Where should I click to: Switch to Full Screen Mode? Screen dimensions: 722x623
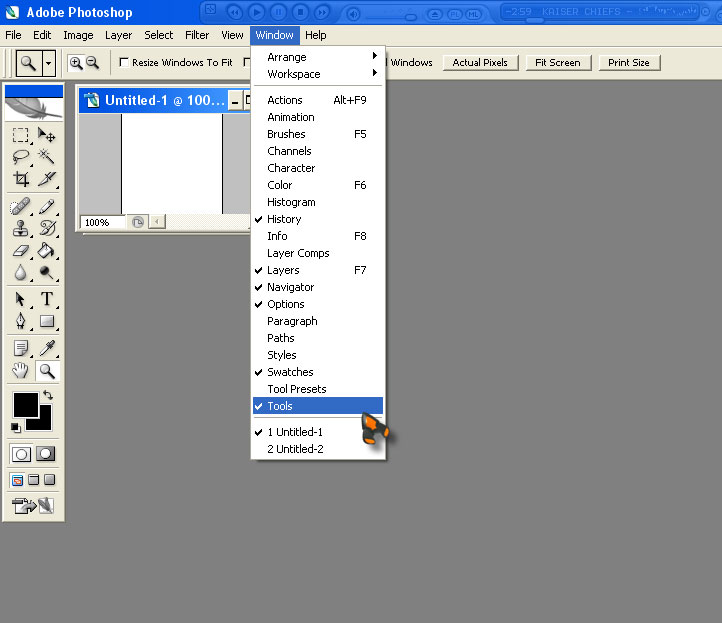[49, 480]
